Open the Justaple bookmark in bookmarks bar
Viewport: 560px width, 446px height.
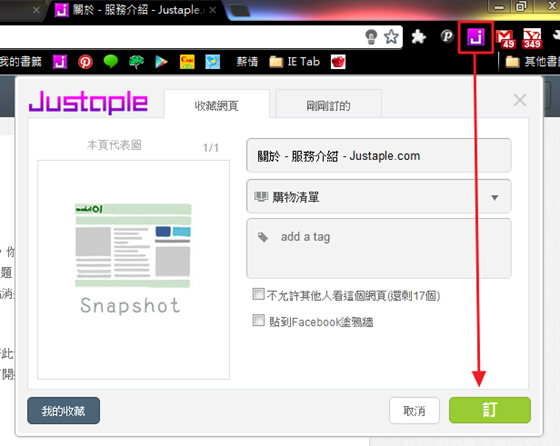pos(60,62)
